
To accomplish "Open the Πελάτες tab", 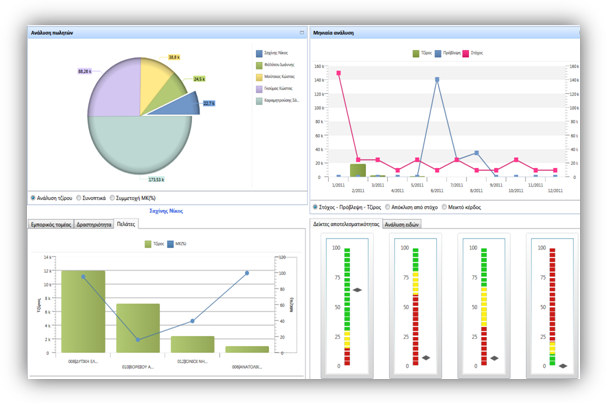I will pyautogui.click(x=126, y=224).
